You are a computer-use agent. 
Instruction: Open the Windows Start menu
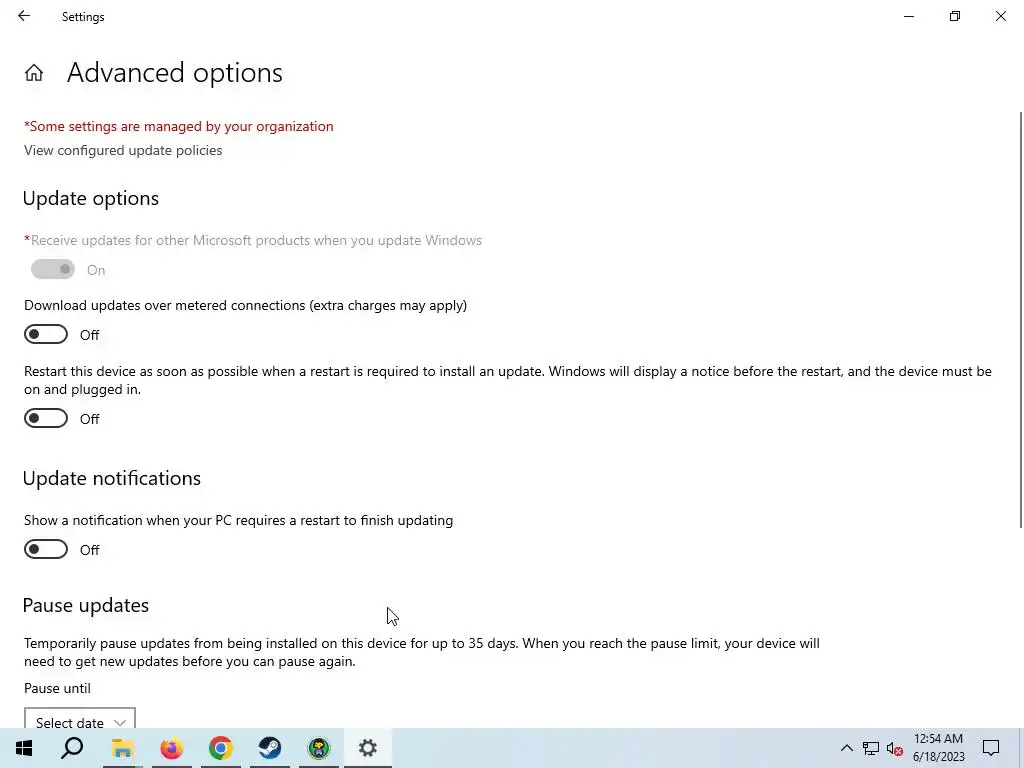(24, 748)
